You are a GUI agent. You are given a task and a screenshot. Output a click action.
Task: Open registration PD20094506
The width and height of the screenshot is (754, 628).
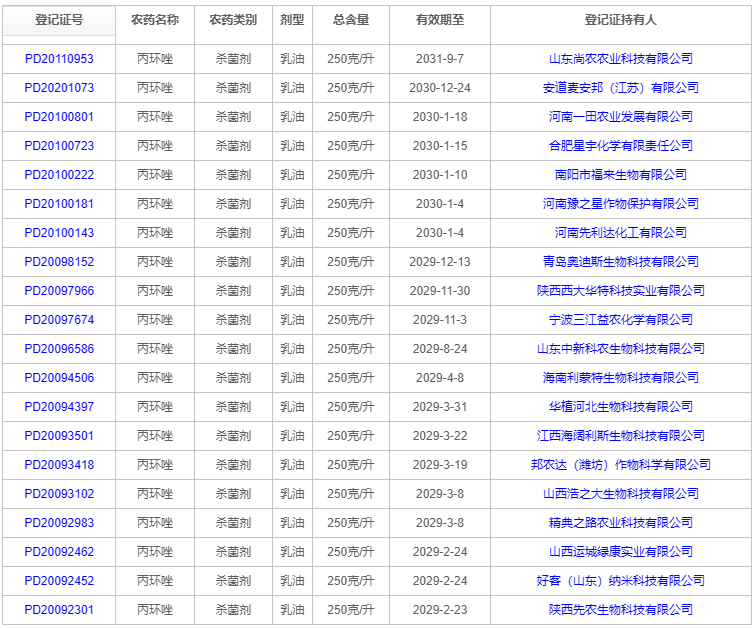[59, 377]
